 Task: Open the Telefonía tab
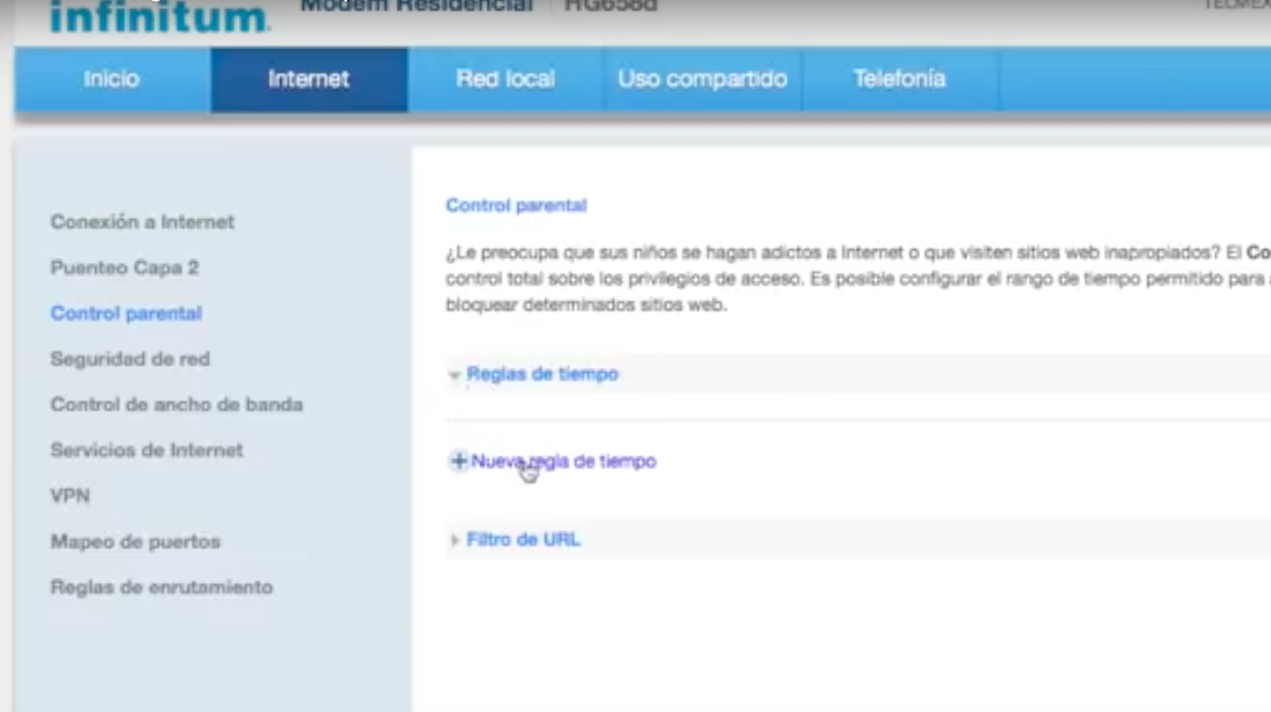click(x=898, y=79)
